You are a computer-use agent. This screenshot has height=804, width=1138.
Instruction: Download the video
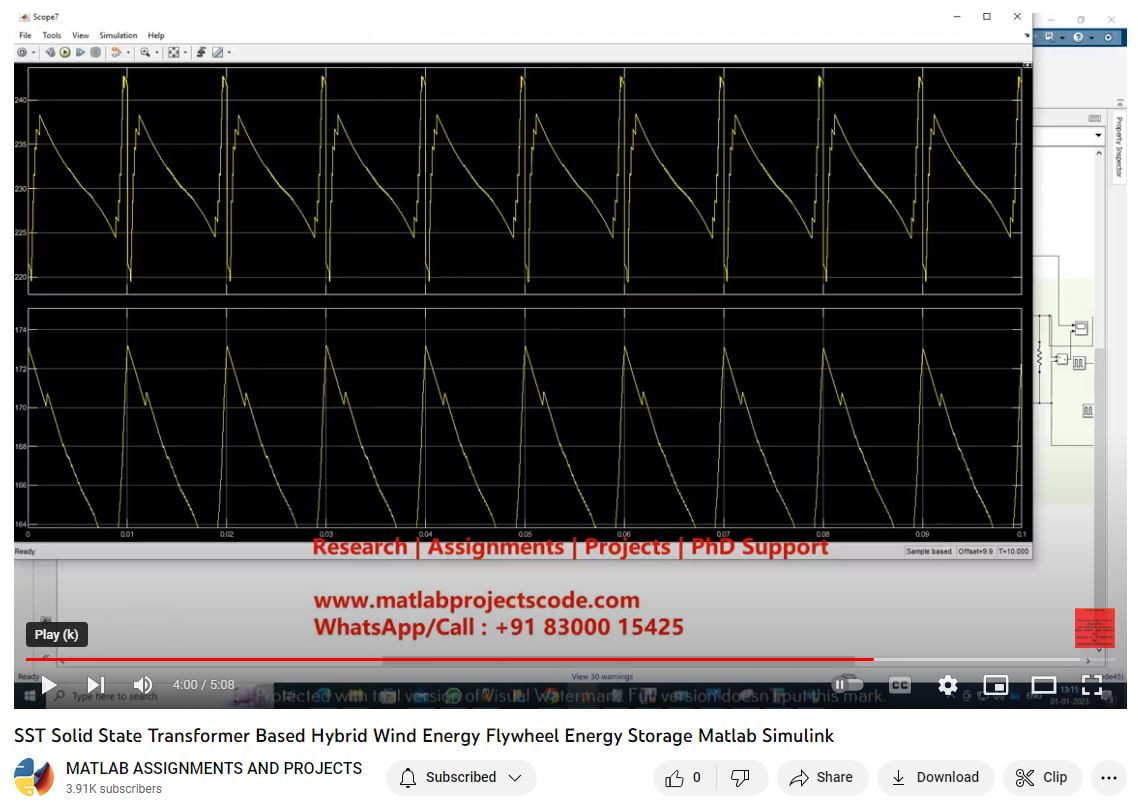935,778
